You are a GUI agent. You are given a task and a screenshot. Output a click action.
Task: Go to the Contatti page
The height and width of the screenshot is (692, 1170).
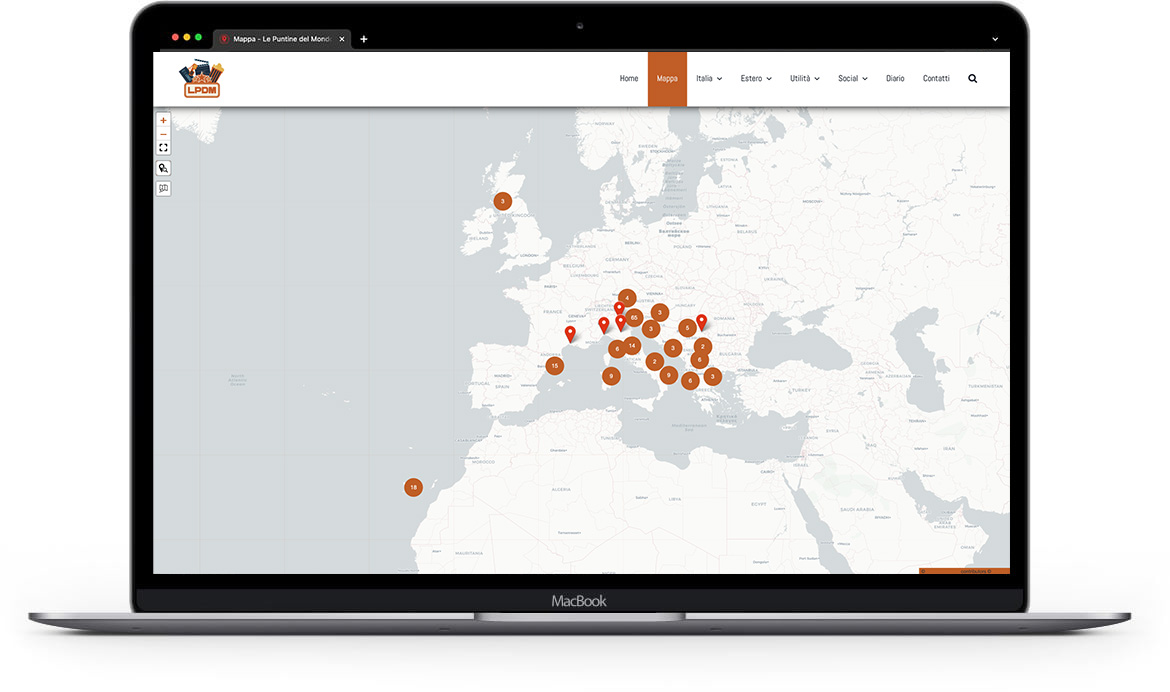click(x=936, y=78)
